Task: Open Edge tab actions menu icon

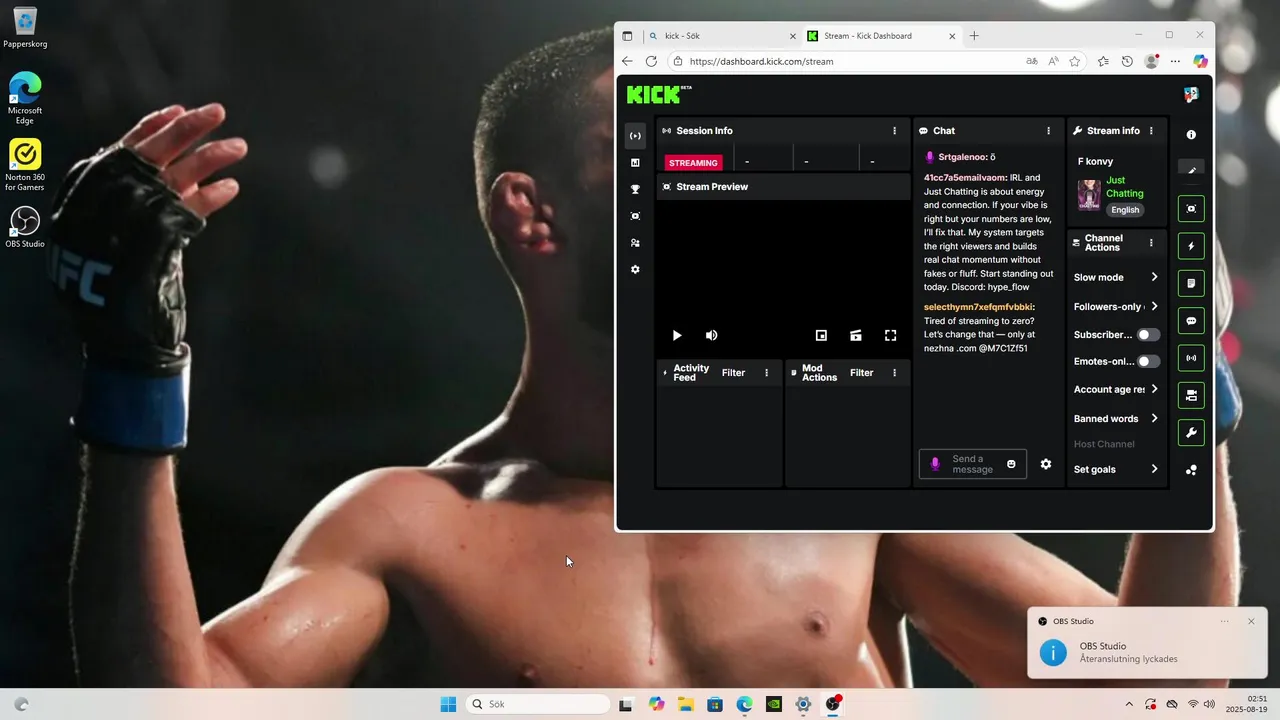Action: coord(627,36)
